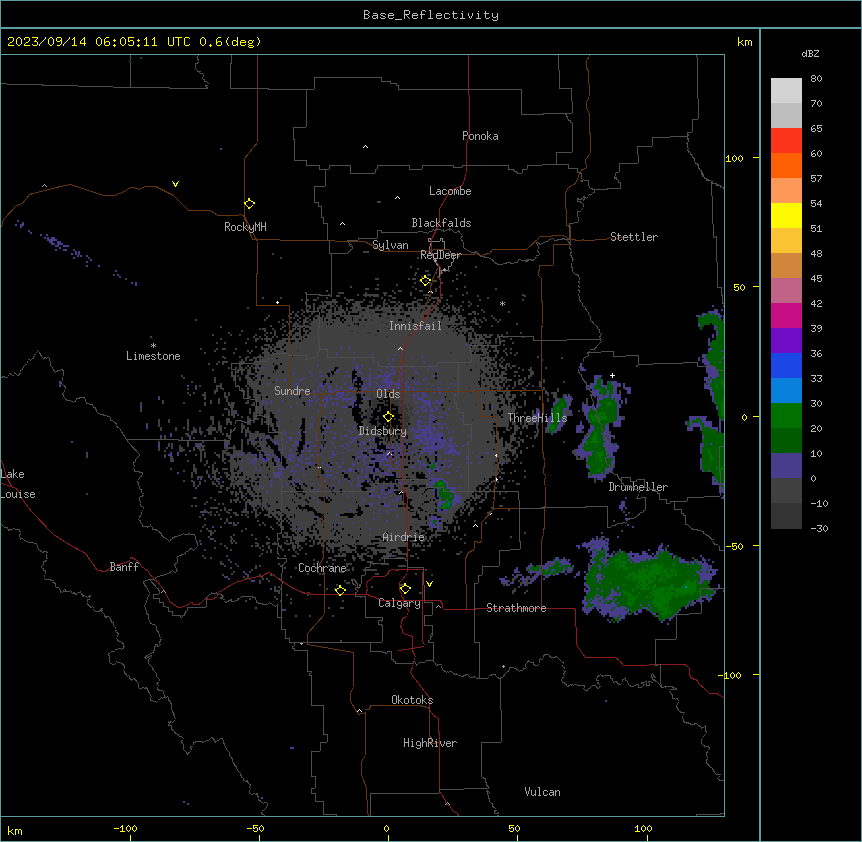Viewport: 862px width, 842px height.
Task: Click the Base_Reflectivity title text
Action: 431,15
